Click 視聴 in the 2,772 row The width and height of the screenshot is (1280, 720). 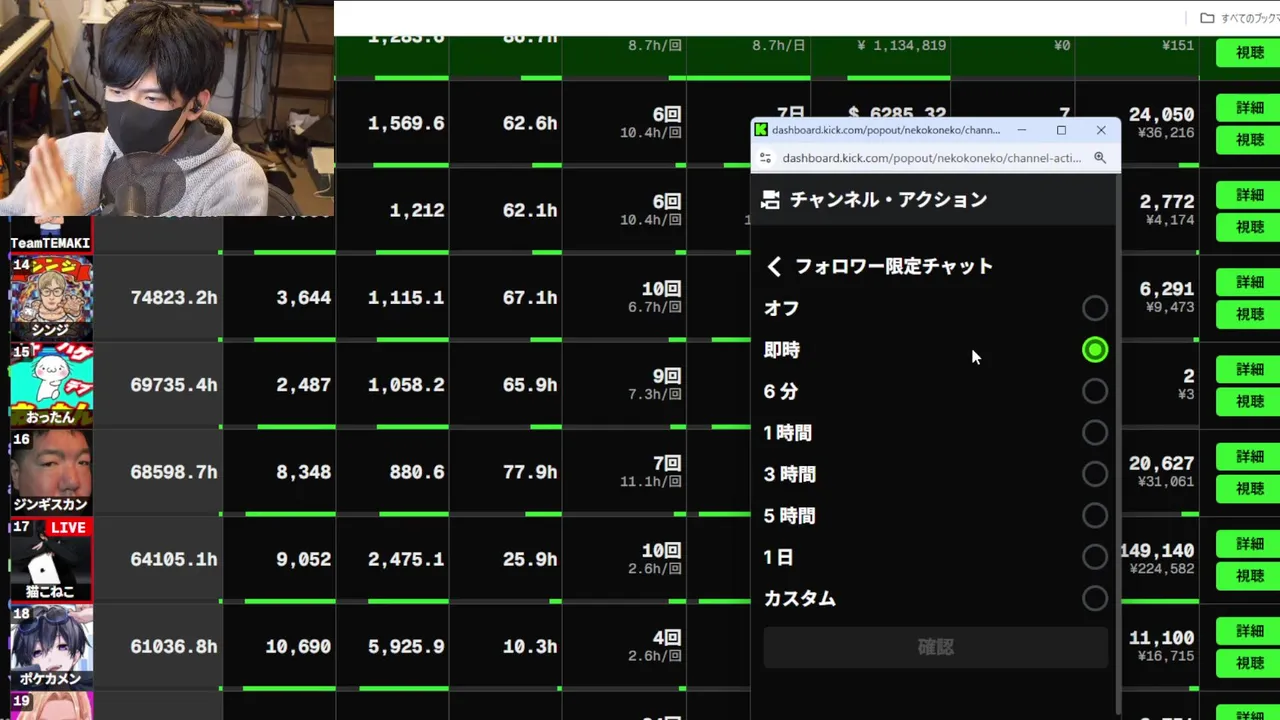tap(1250, 227)
